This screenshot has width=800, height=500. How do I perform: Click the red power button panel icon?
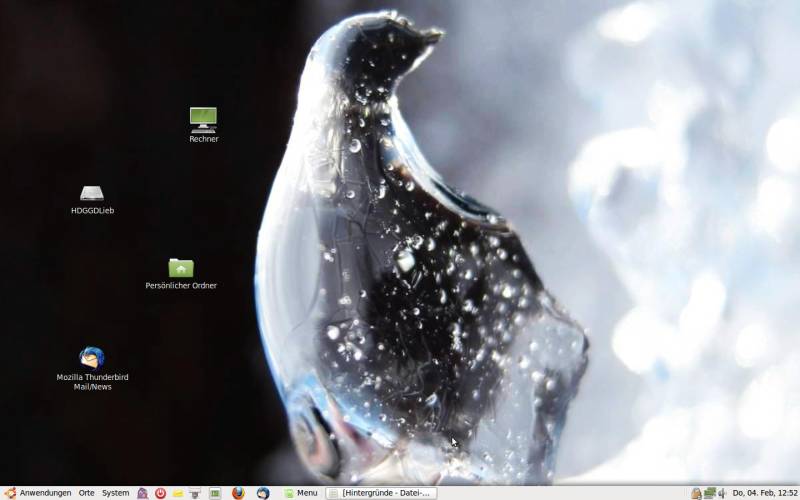point(160,493)
